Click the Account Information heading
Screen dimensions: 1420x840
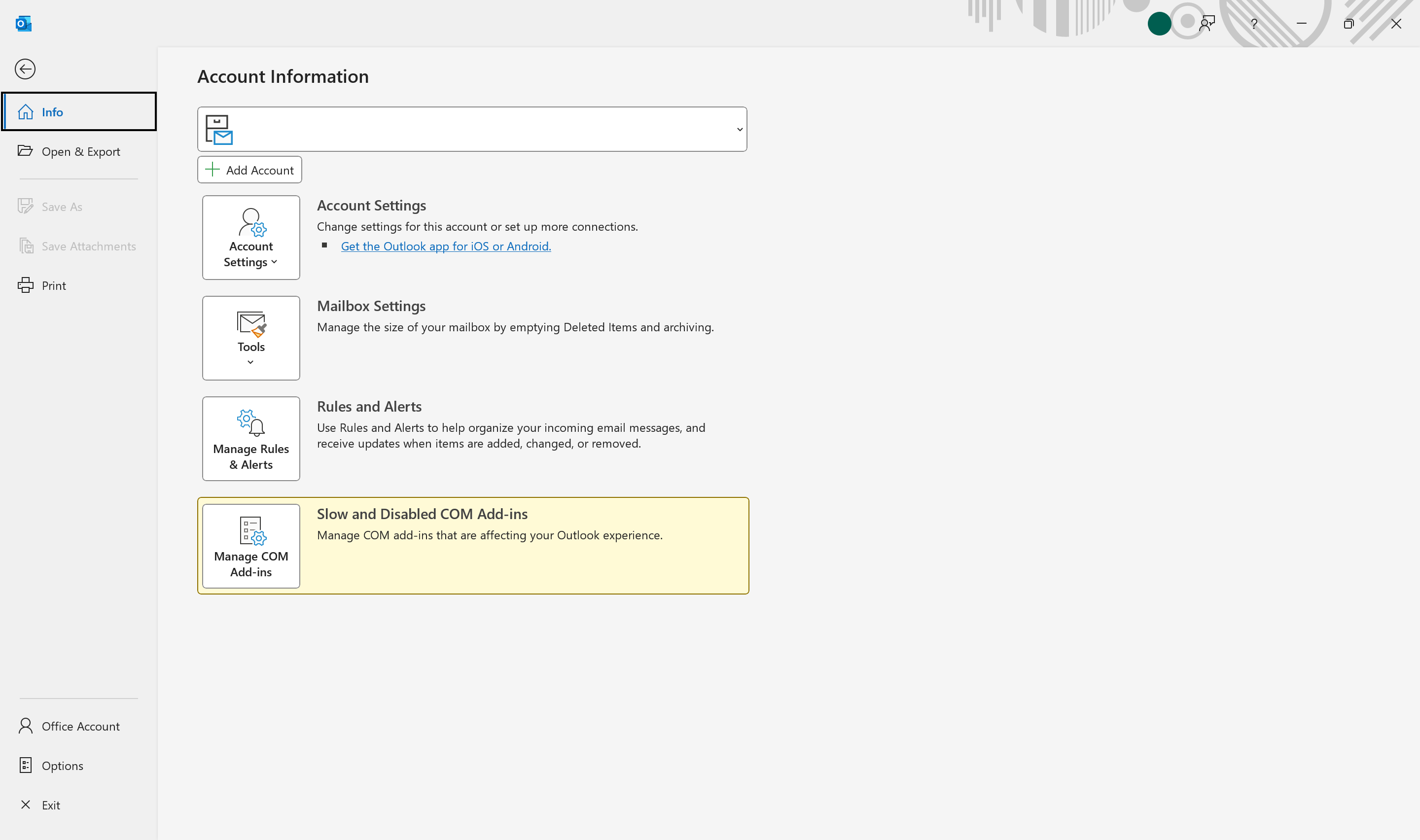pyautogui.click(x=283, y=76)
